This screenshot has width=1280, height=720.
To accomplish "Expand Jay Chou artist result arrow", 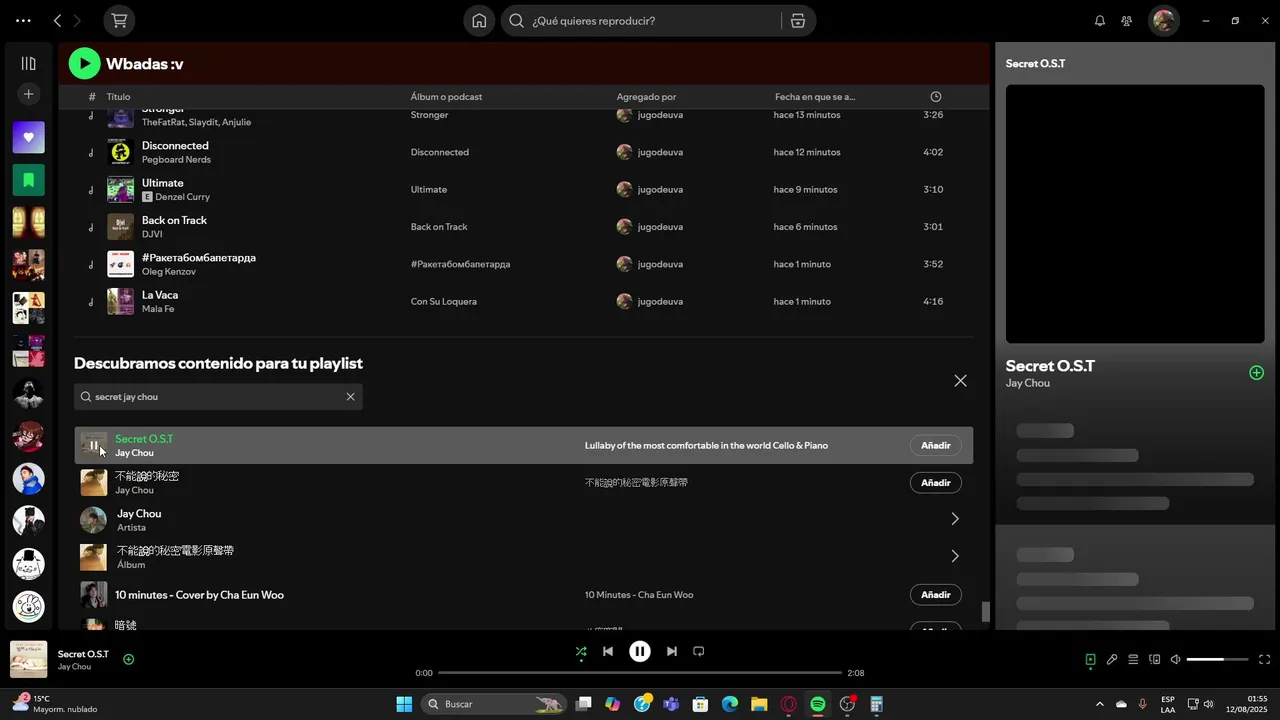I will 954,519.
